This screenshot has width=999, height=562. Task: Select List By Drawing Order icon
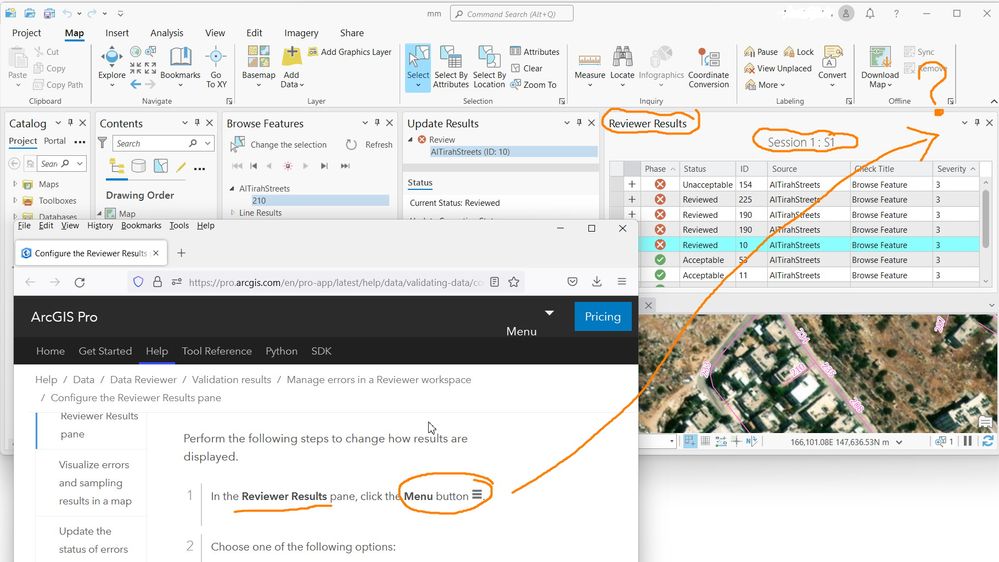click(117, 167)
